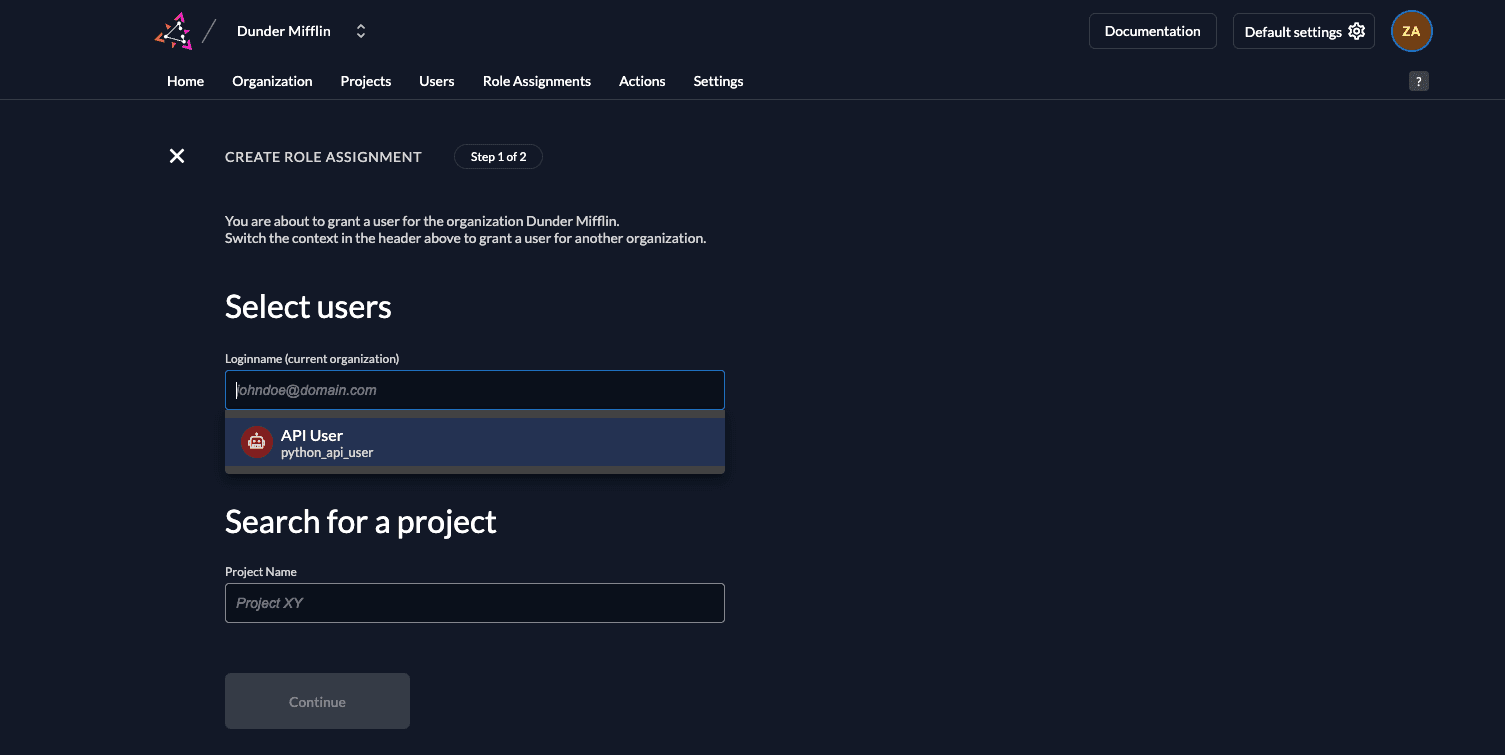Go to the Actions tab
Image resolution: width=1505 pixels, height=755 pixels.
641,81
